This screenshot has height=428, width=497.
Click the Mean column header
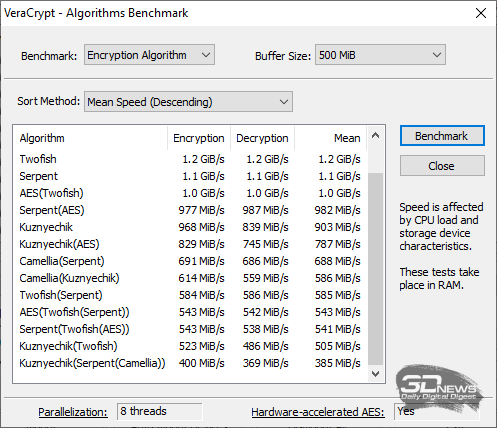tap(330, 138)
